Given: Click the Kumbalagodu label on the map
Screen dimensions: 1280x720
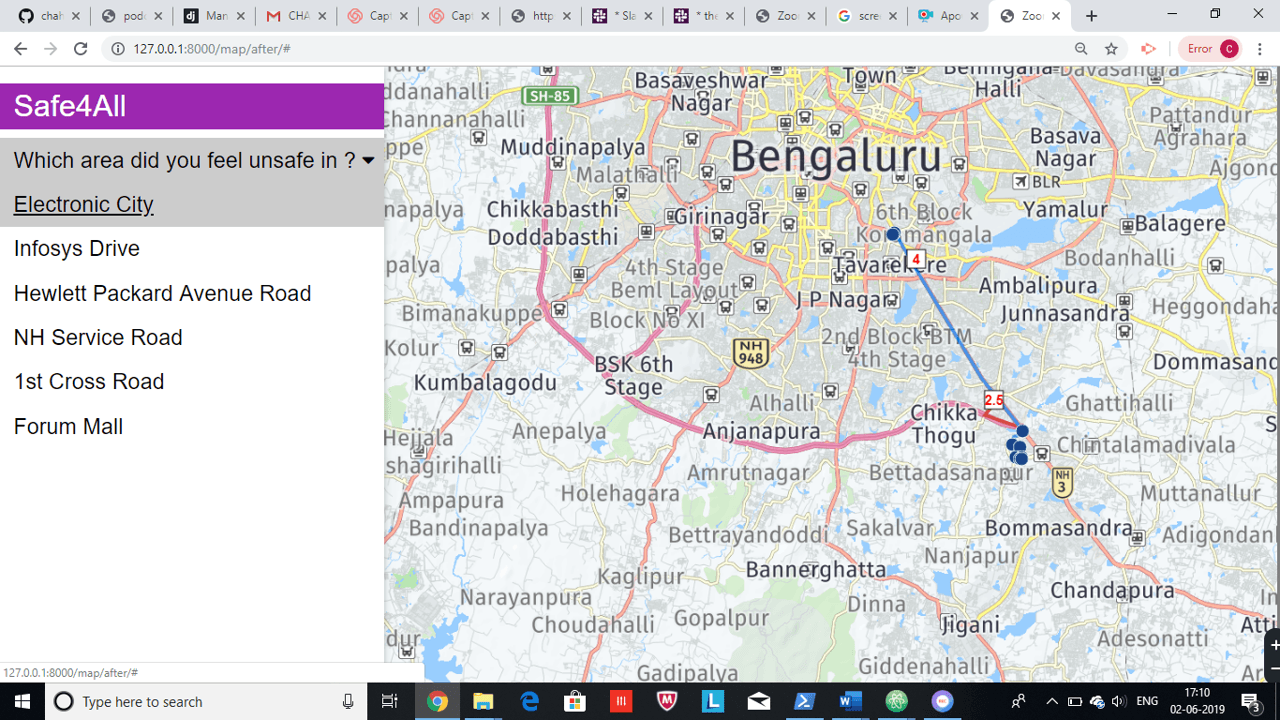Looking at the screenshot, I should [x=485, y=383].
